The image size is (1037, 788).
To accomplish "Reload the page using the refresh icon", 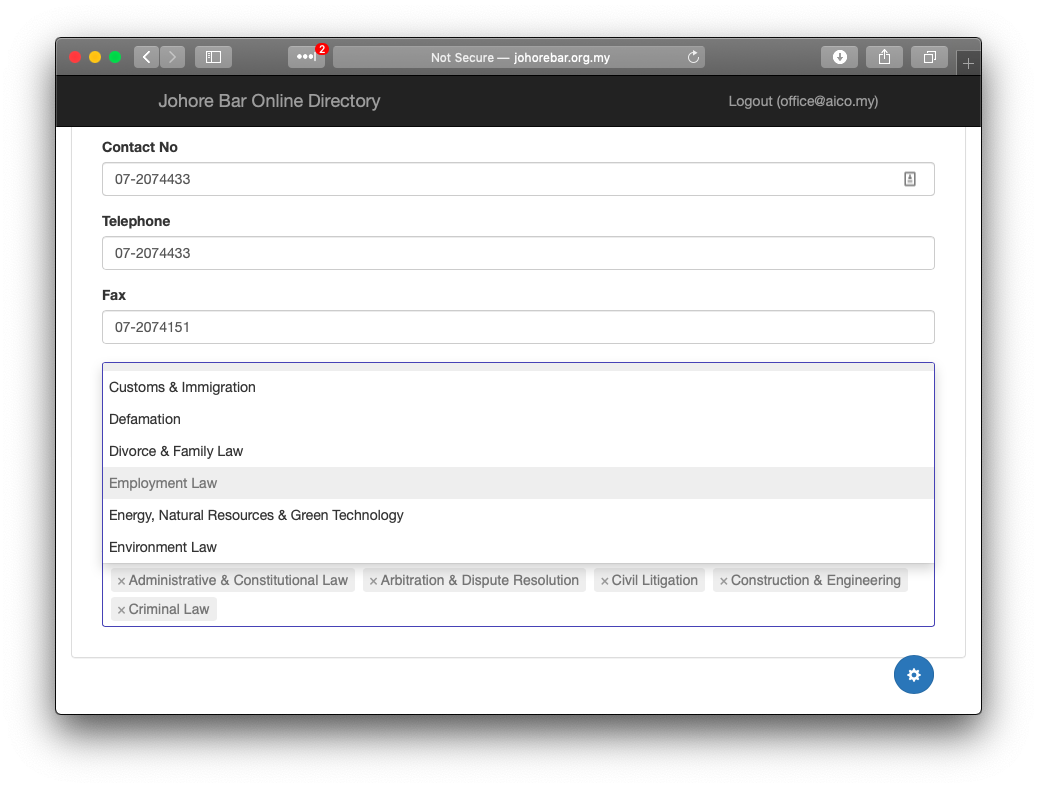I will pos(693,57).
